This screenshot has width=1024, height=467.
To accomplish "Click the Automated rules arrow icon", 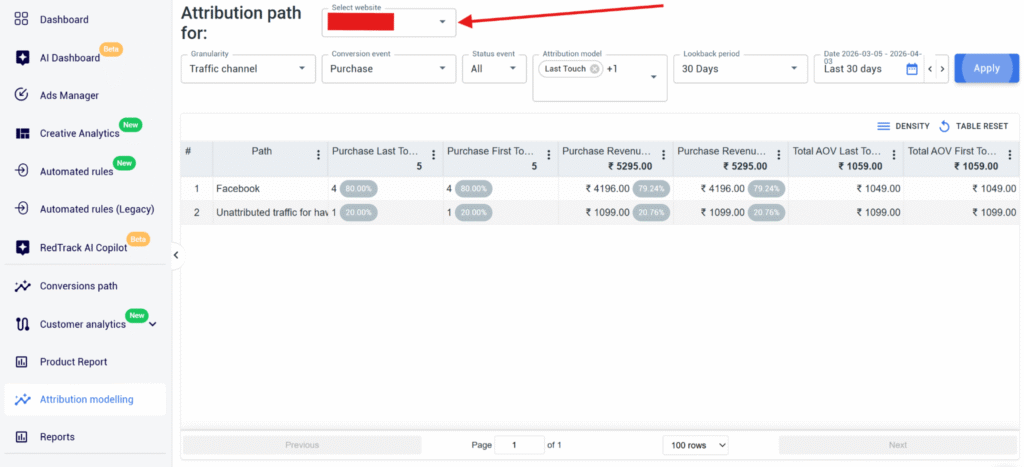I will coord(22,171).
